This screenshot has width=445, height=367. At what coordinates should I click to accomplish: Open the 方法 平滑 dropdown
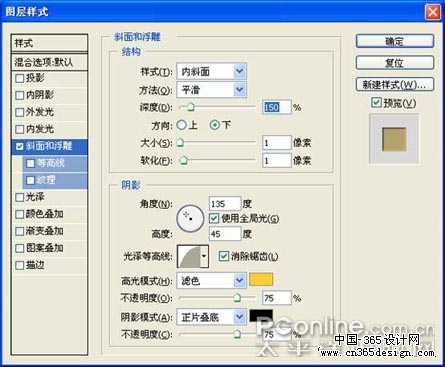212,90
